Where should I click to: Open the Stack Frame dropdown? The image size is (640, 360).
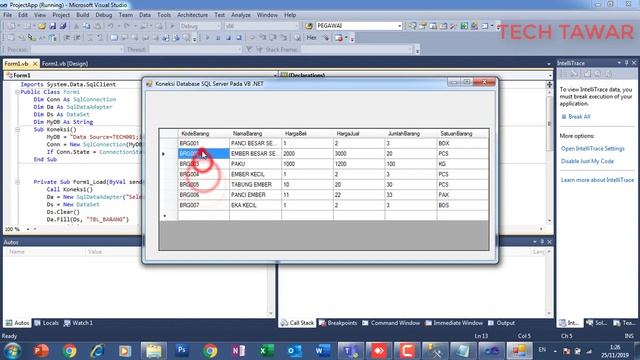coord(411,49)
